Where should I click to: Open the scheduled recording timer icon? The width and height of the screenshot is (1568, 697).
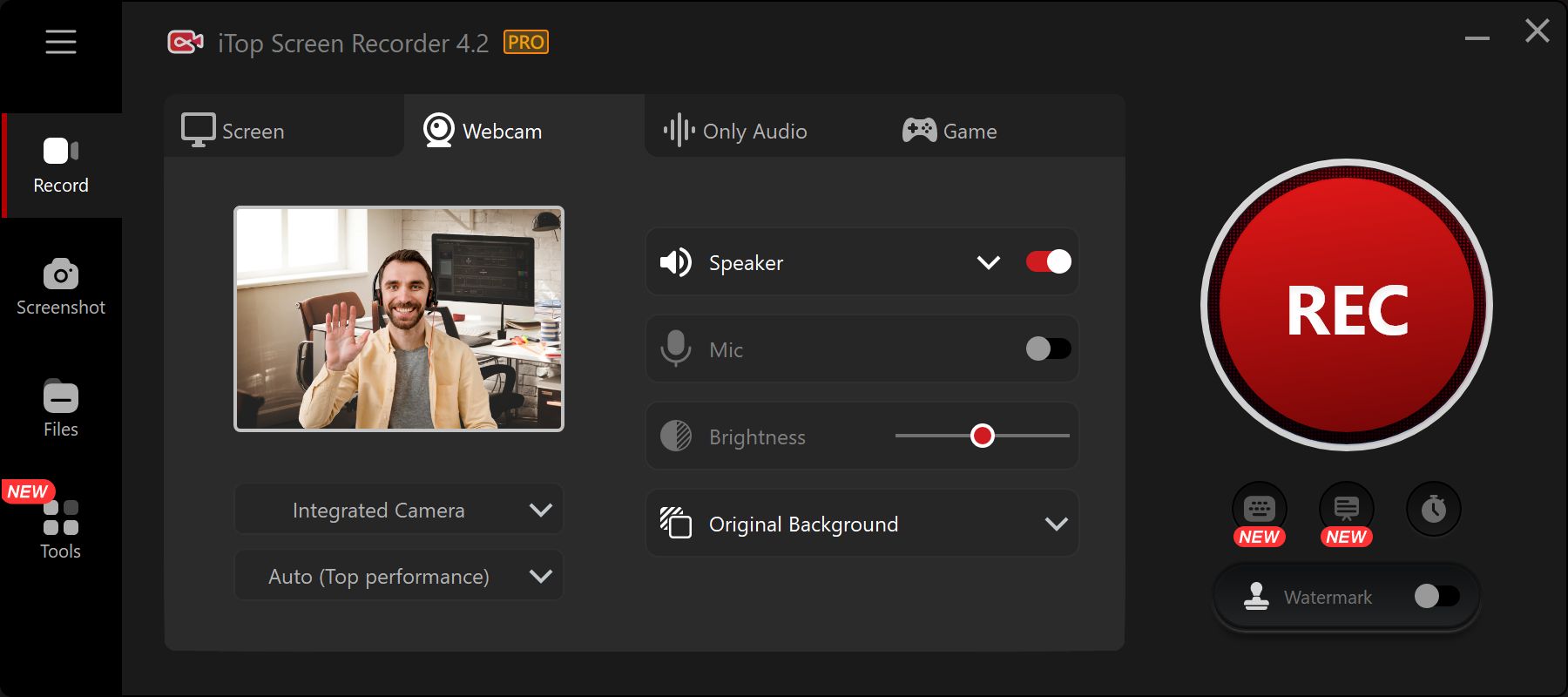[1434, 509]
